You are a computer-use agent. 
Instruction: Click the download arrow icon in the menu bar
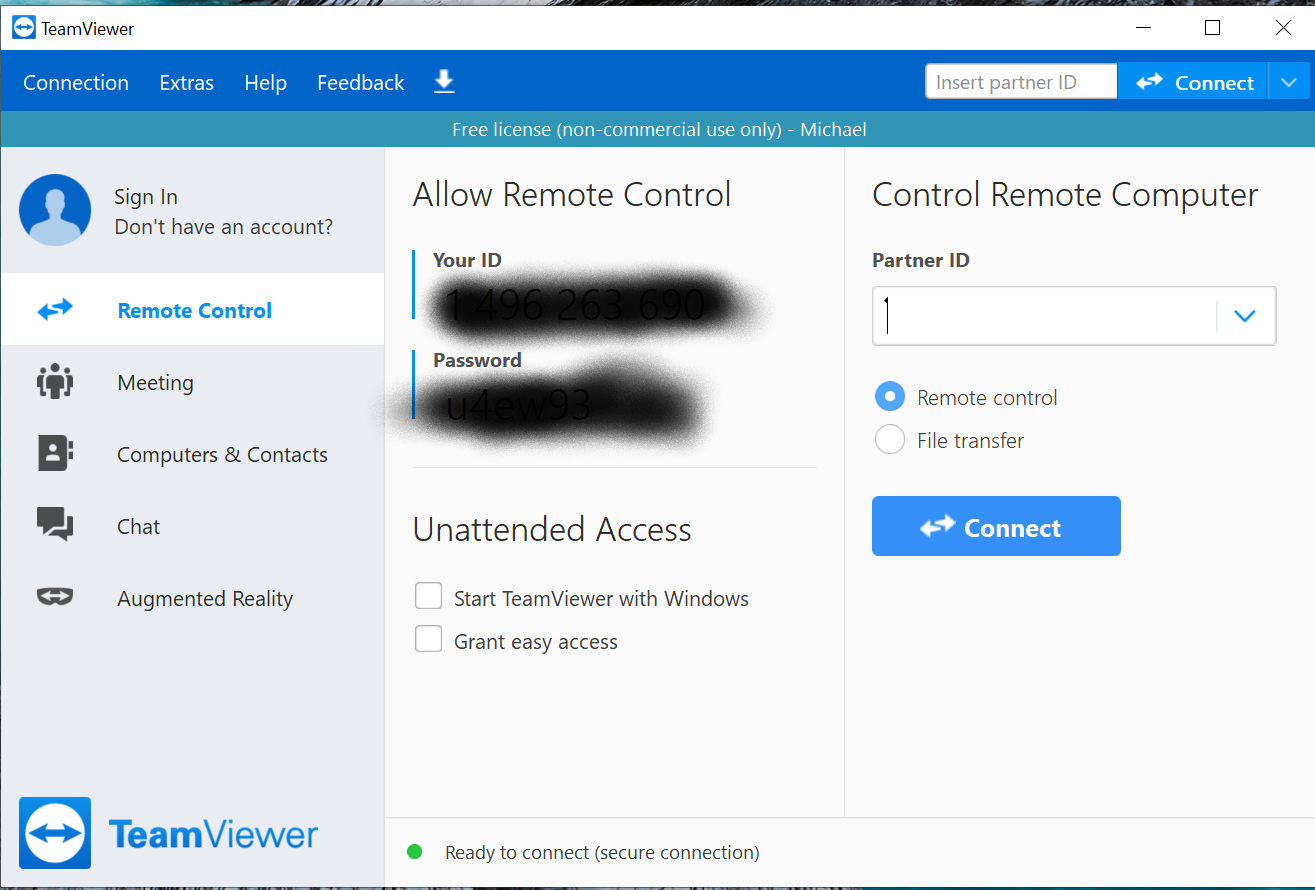tap(444, 82)
